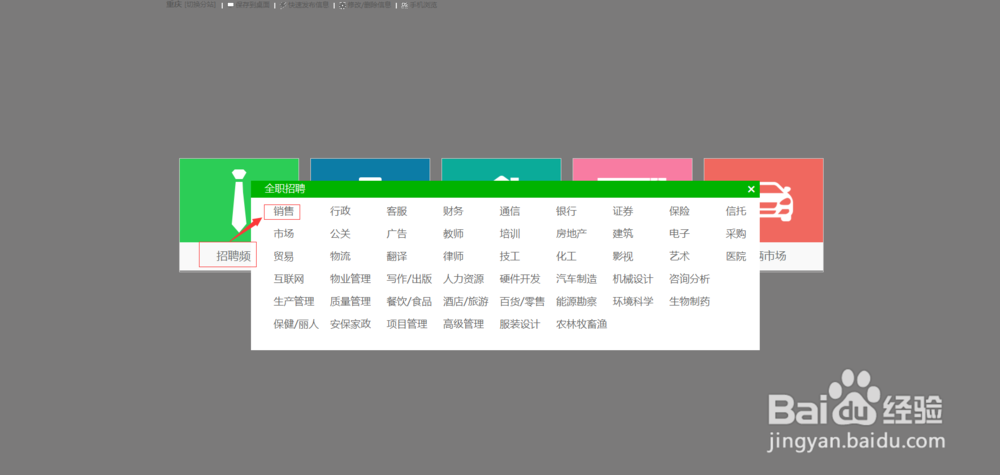The image size is (1000, 475).
Task: Choose the 广告 category
Action: 397,234
